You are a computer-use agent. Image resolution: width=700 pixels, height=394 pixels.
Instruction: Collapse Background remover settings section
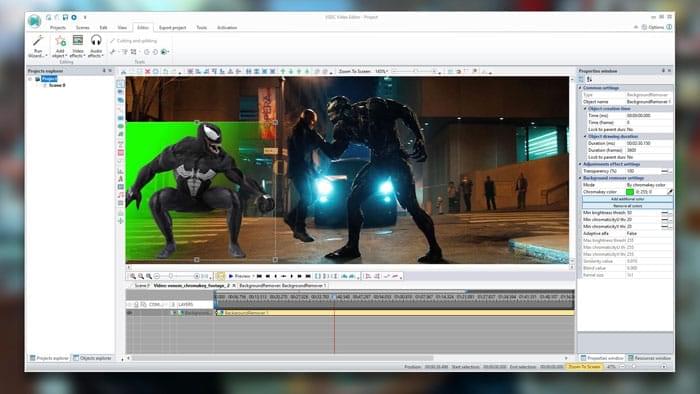pyautogui.click(x=580, y=178)
